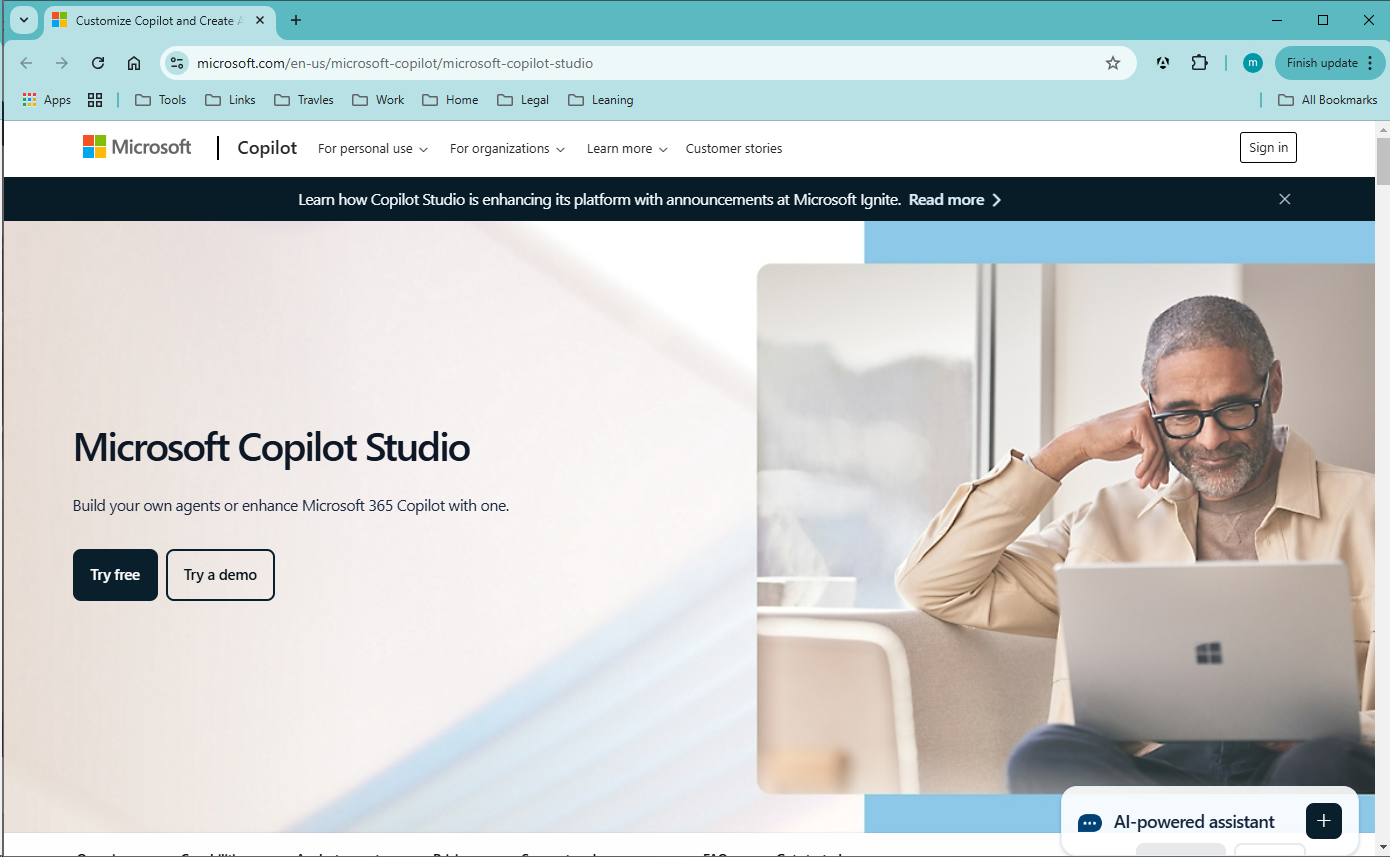Open the Work bookmarks folder
The image size is (1390, 857).
pos(378,100)
